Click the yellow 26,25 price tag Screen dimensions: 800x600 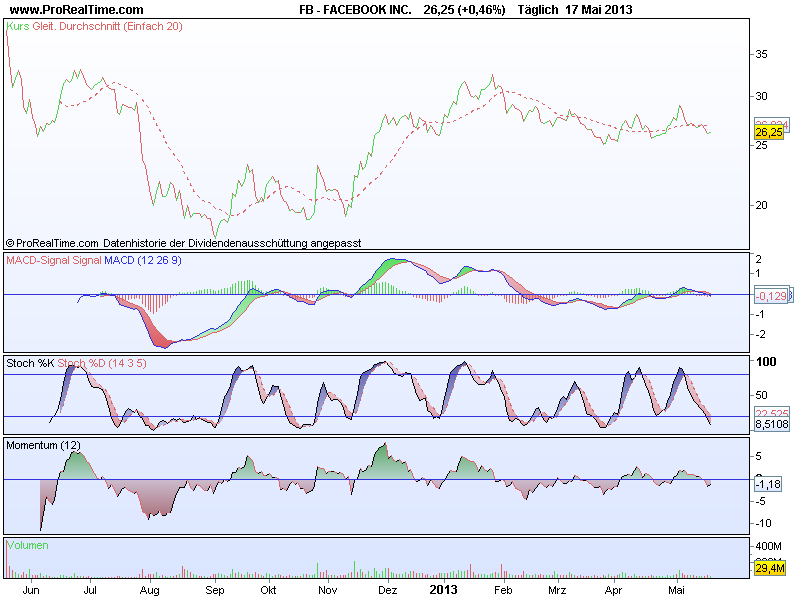pos(768,133)
